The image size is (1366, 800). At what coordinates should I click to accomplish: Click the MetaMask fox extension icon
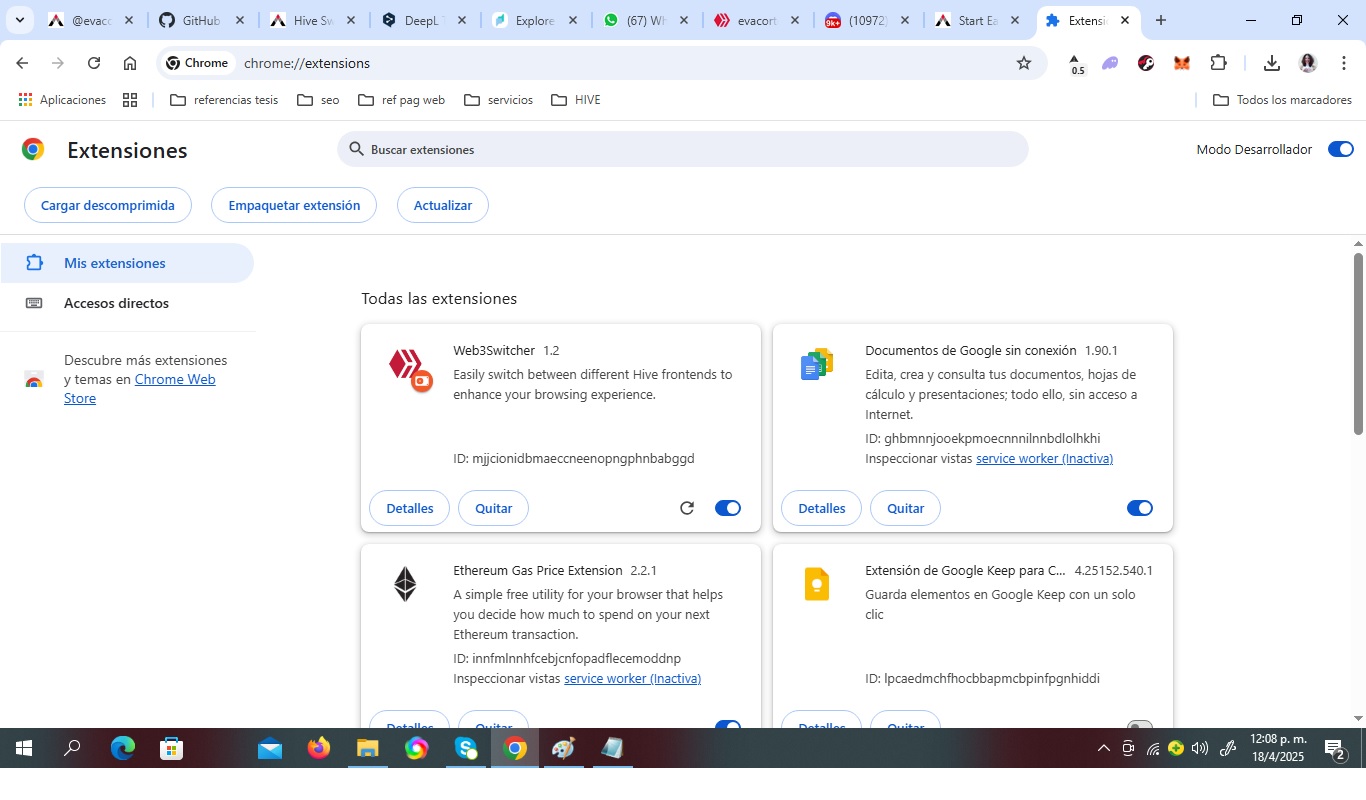tap(1182, 63)
